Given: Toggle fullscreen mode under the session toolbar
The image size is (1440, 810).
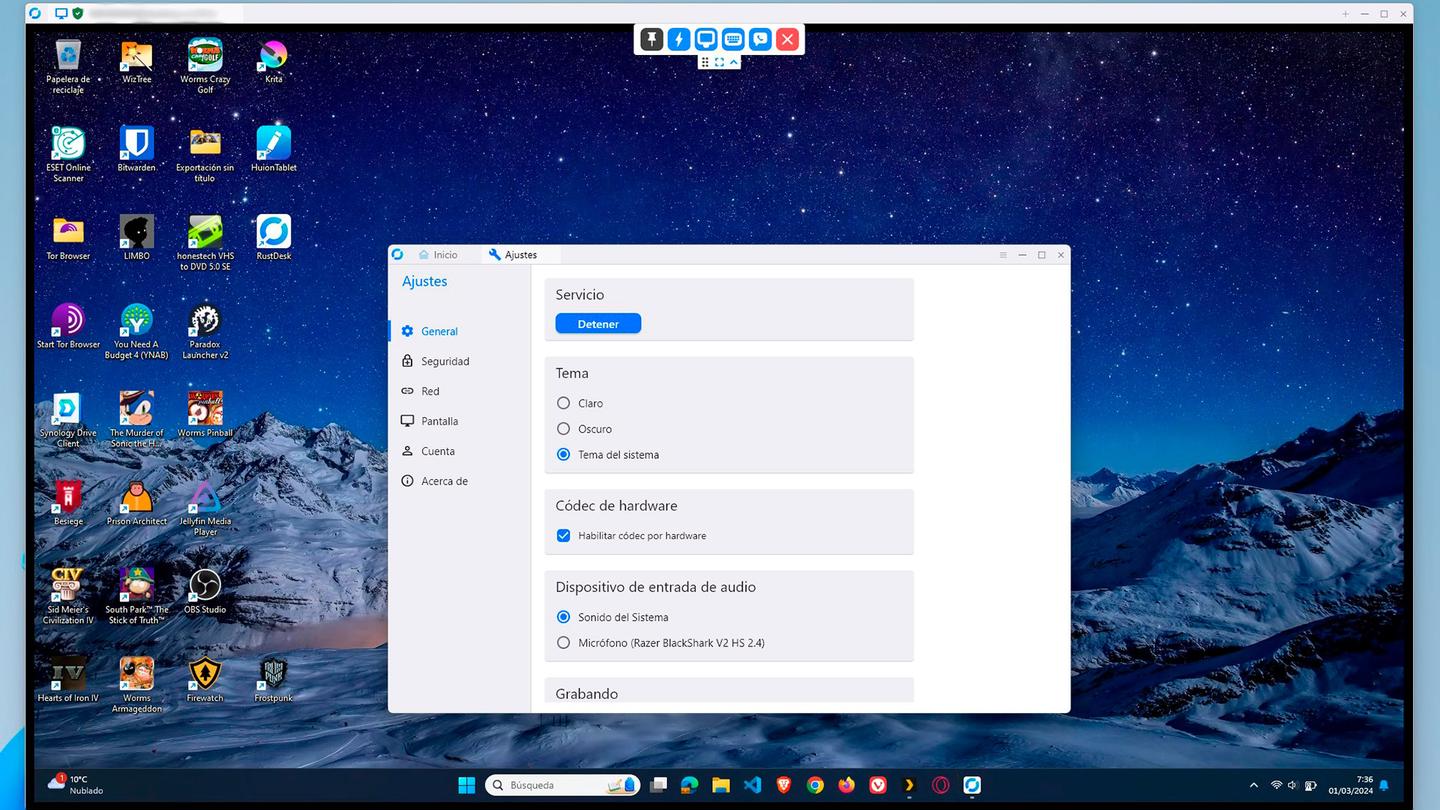Looking at the screenshot, I should (x=719, y=62).
